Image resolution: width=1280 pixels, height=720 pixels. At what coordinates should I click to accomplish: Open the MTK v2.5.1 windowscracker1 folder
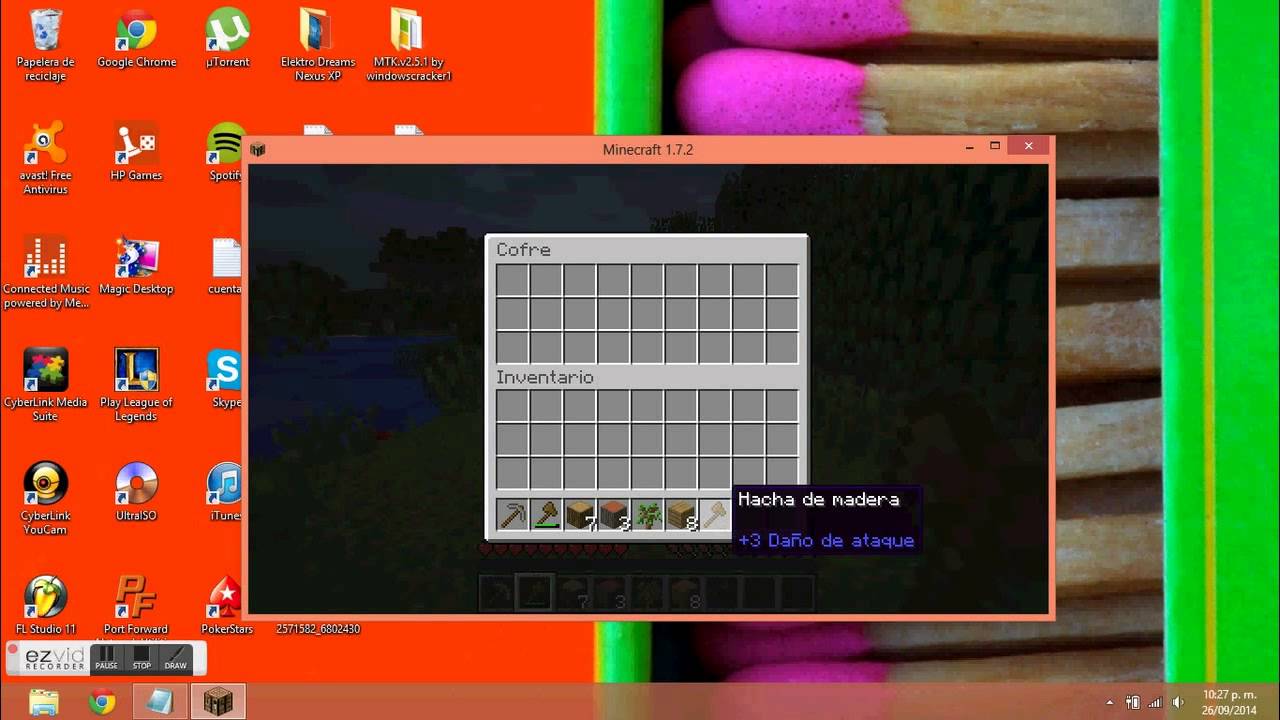(409, 45)
